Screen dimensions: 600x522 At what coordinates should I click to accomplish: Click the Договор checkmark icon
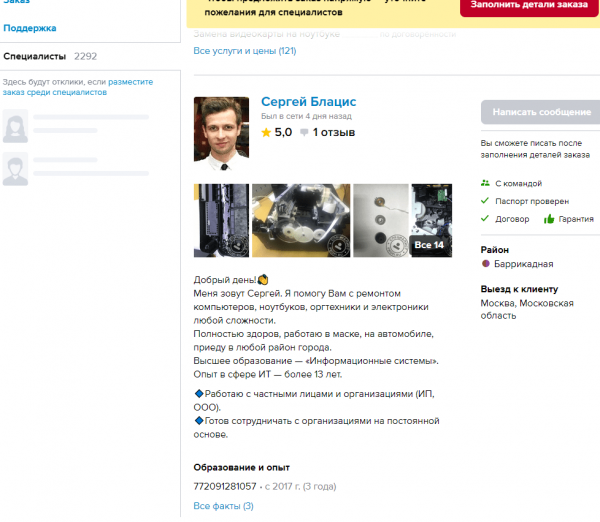485,219
